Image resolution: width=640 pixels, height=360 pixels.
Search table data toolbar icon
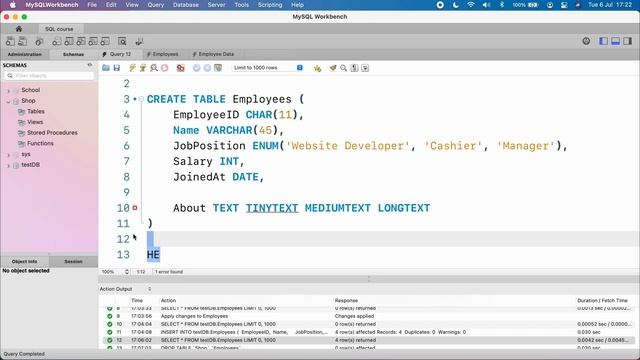(x=122, y=41)
